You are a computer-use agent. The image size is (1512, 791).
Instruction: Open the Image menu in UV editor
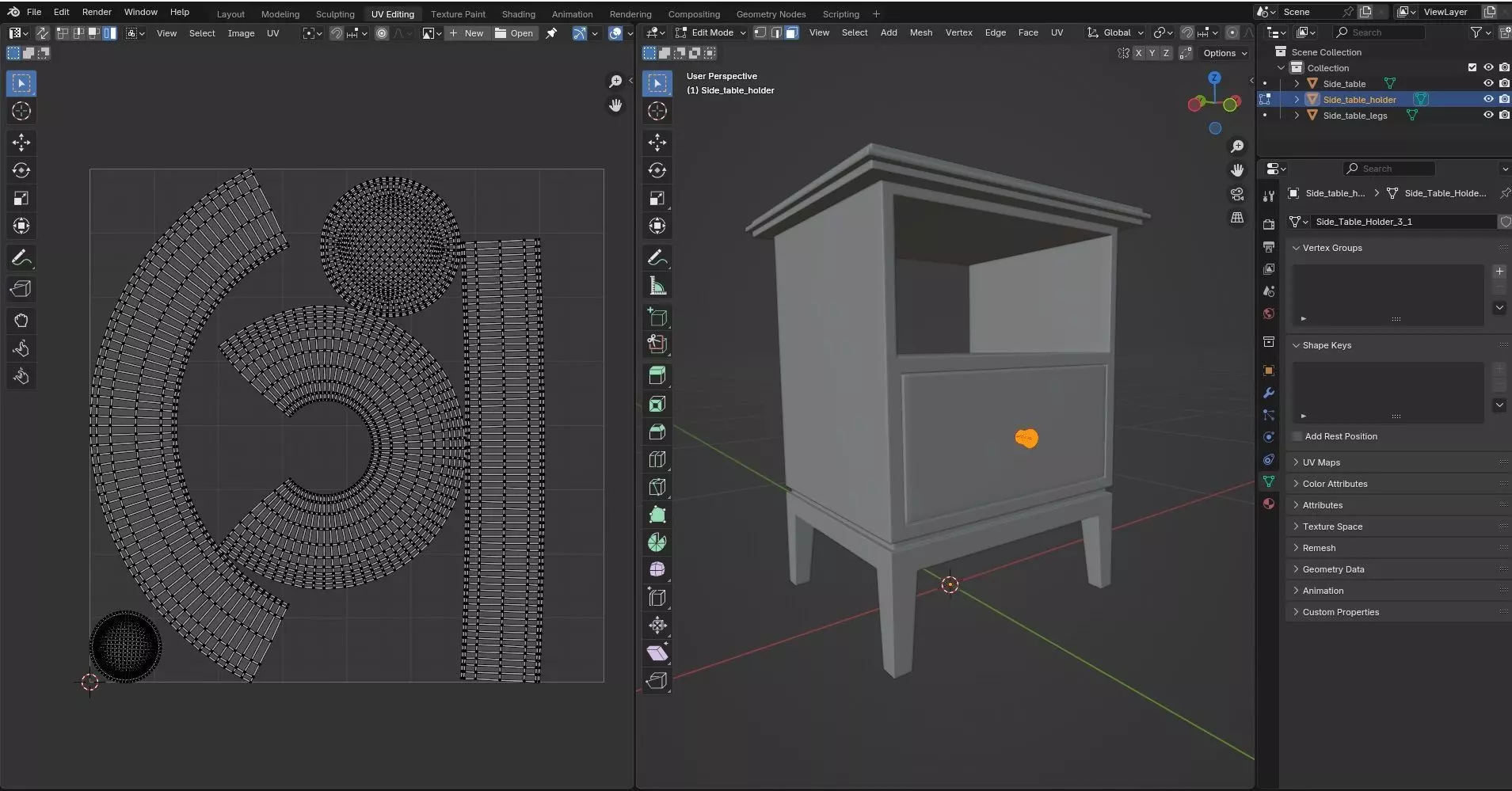(241, 33)
